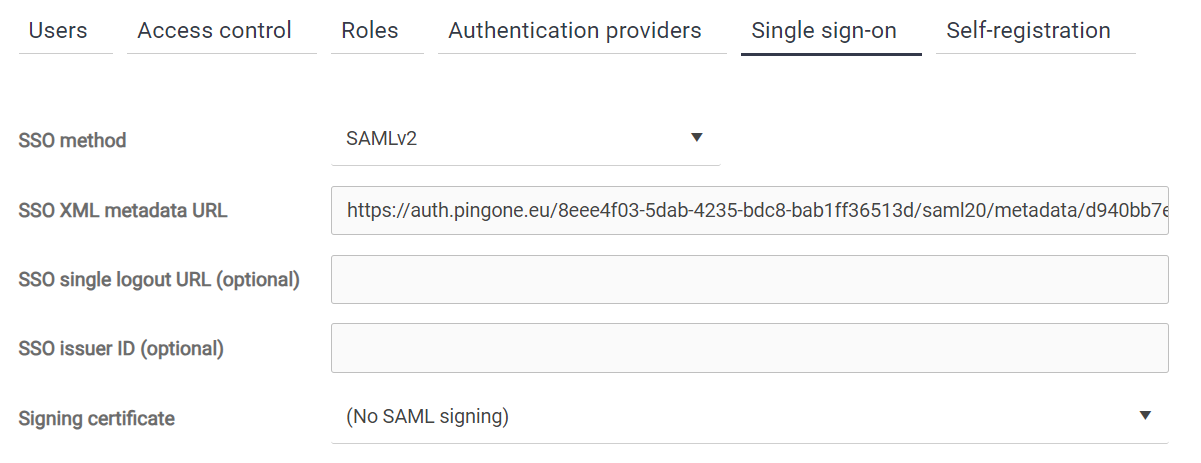Expand the SSO method dropdown arrow
This screenshot has width=1201, height=463.
(697, 138)
